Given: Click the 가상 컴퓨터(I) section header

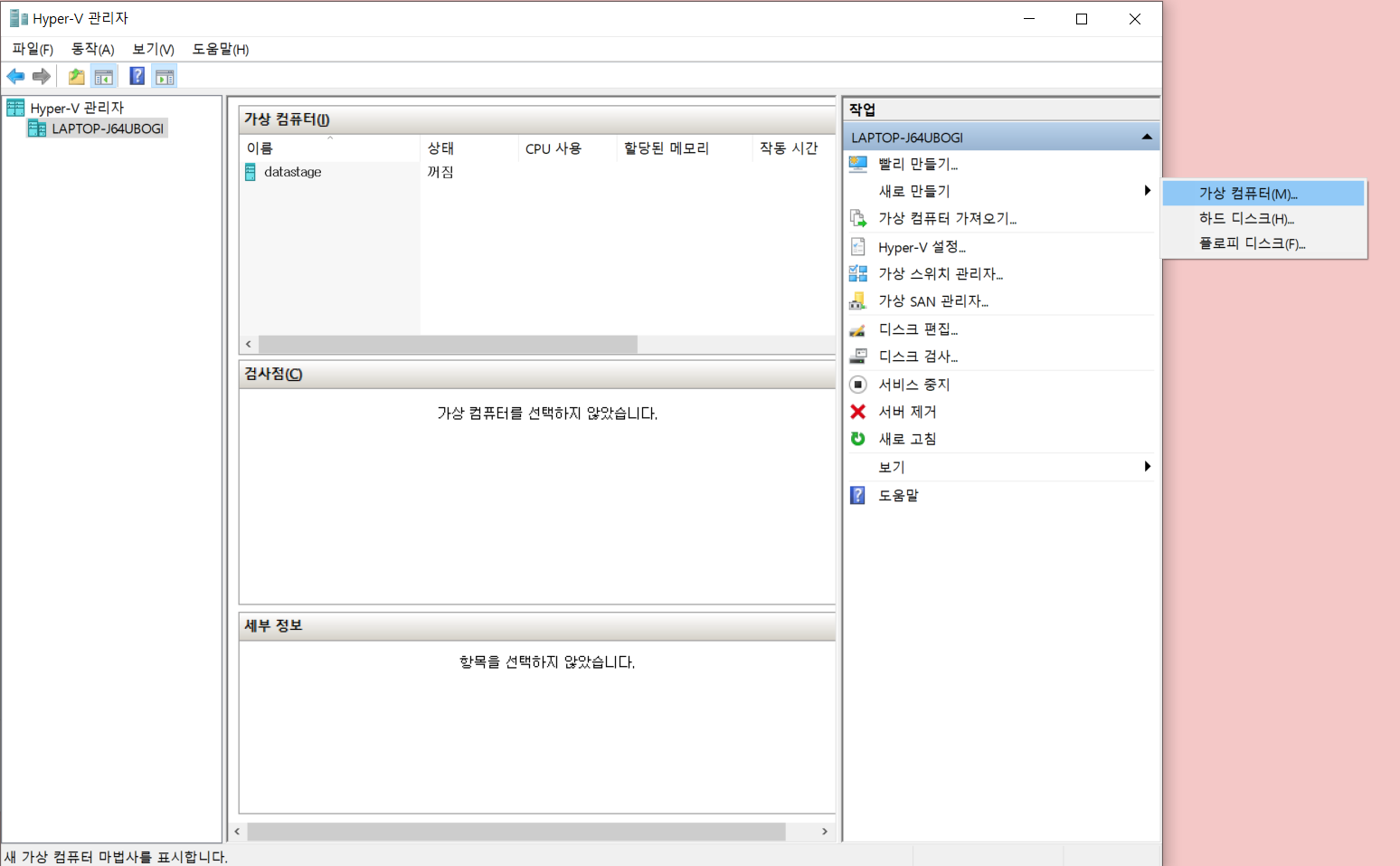Looking at the screenshot, I should (537, 119).
